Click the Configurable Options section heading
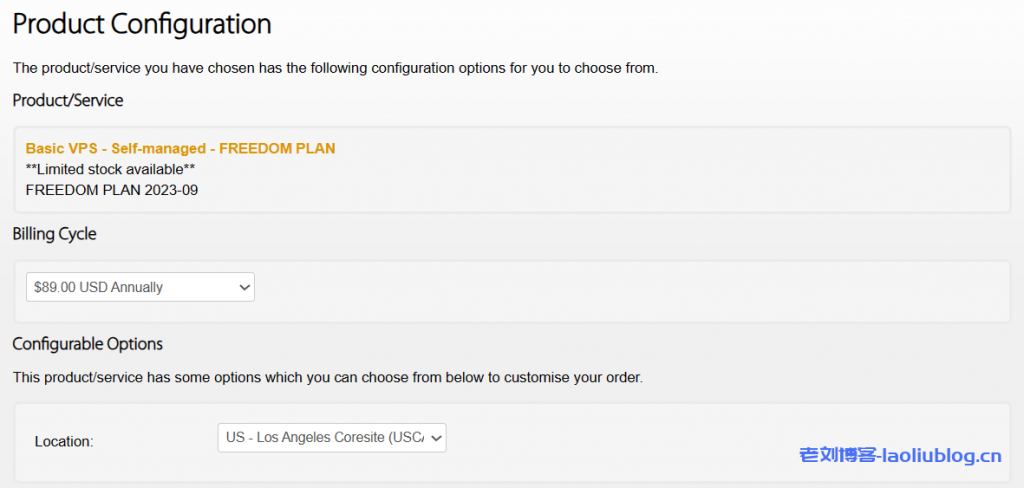Image resolution: width=1024 pixels, height=488 pixels. tap(87, 344)
